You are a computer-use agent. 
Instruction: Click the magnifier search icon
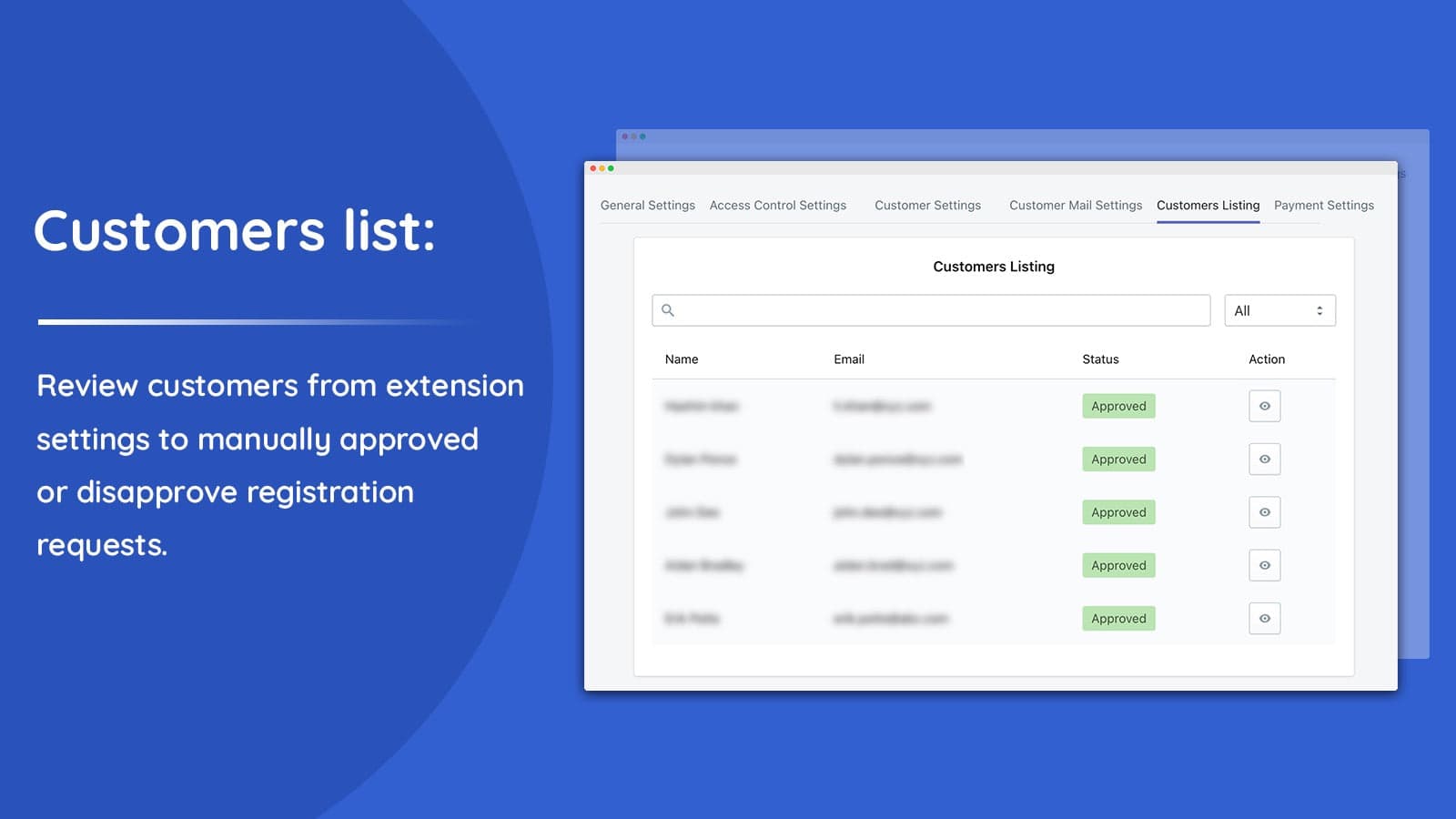point(668,310)
